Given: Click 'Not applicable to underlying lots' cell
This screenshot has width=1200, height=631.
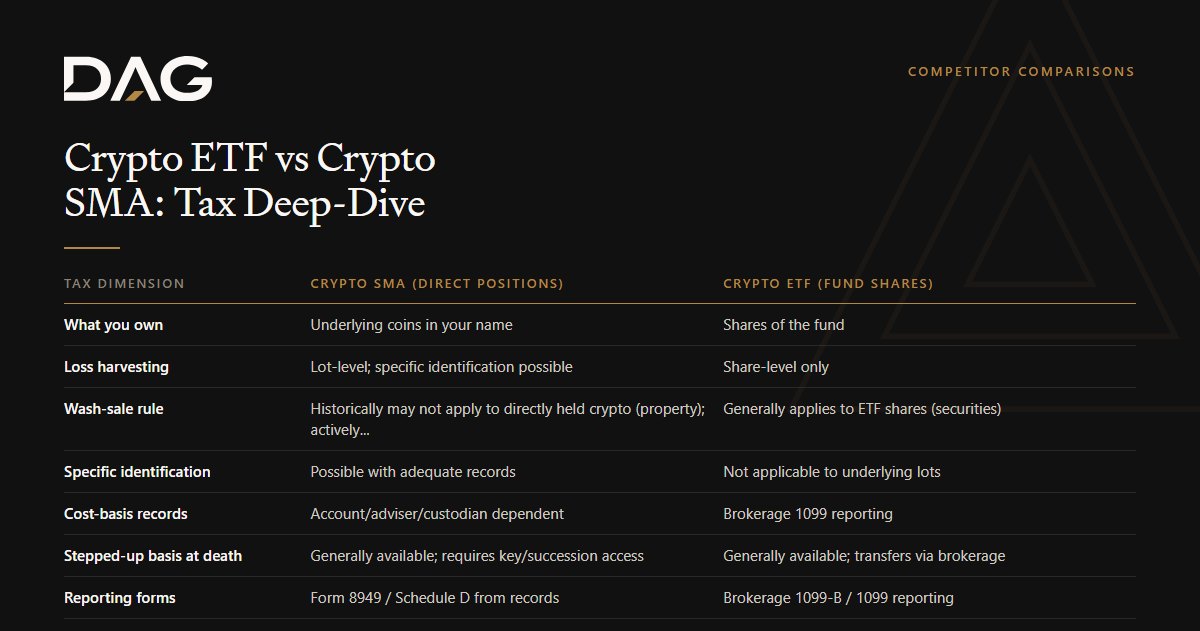Looking at the screenshot, I should 832,471.
